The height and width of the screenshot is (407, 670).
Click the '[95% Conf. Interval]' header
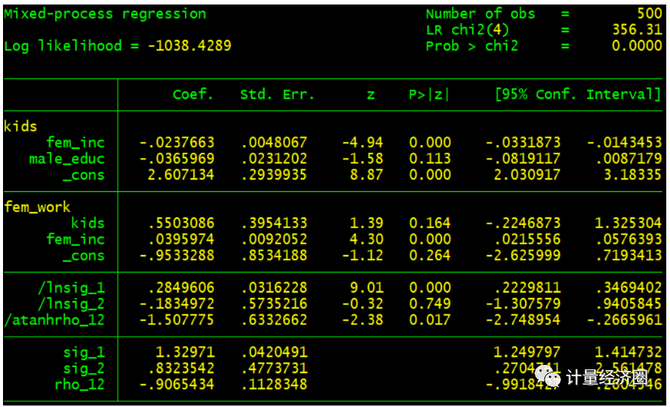(x=578, y=94)
